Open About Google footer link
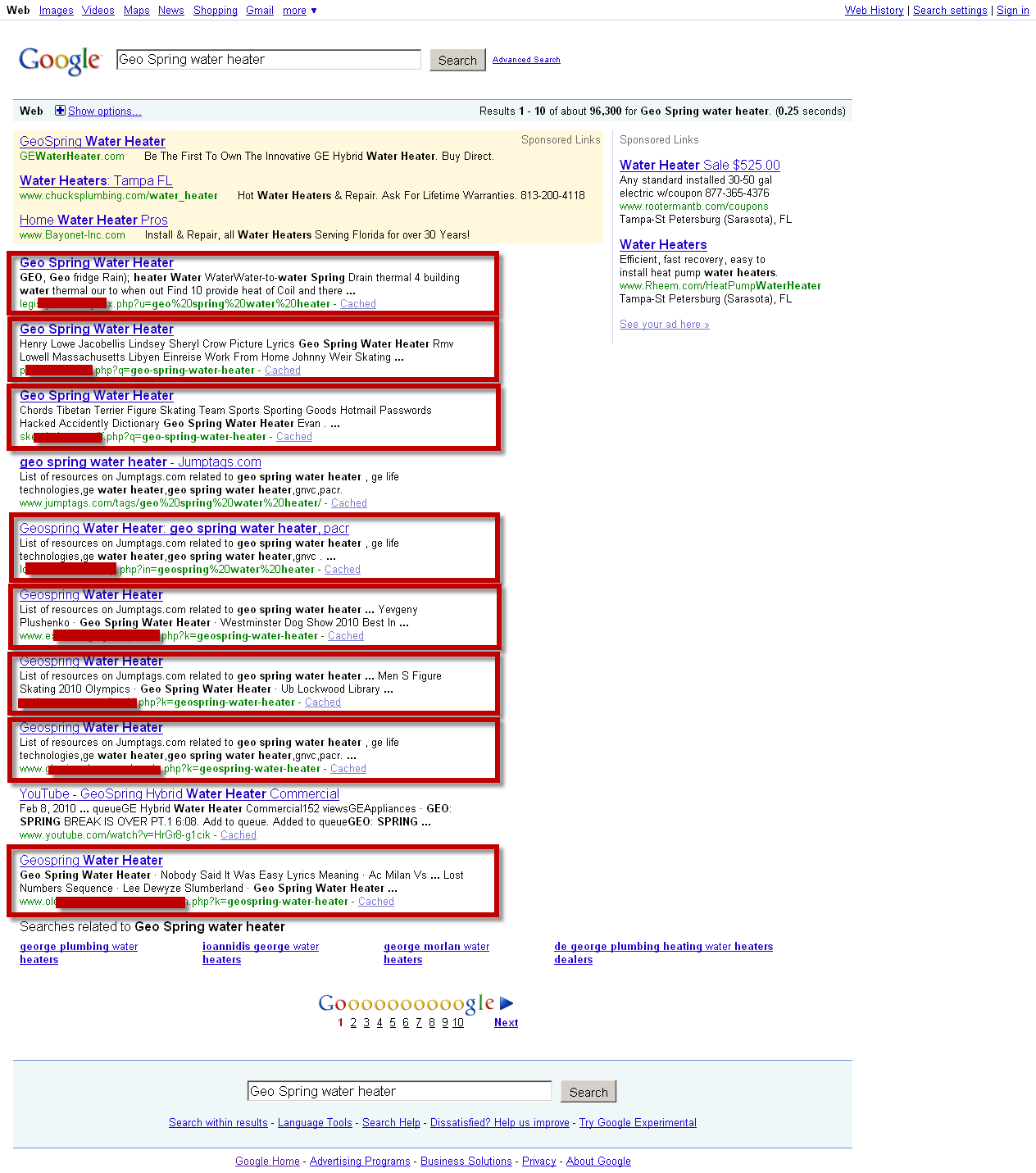This screenshot has height=1173, width=1036. (x=598, y=1162)
